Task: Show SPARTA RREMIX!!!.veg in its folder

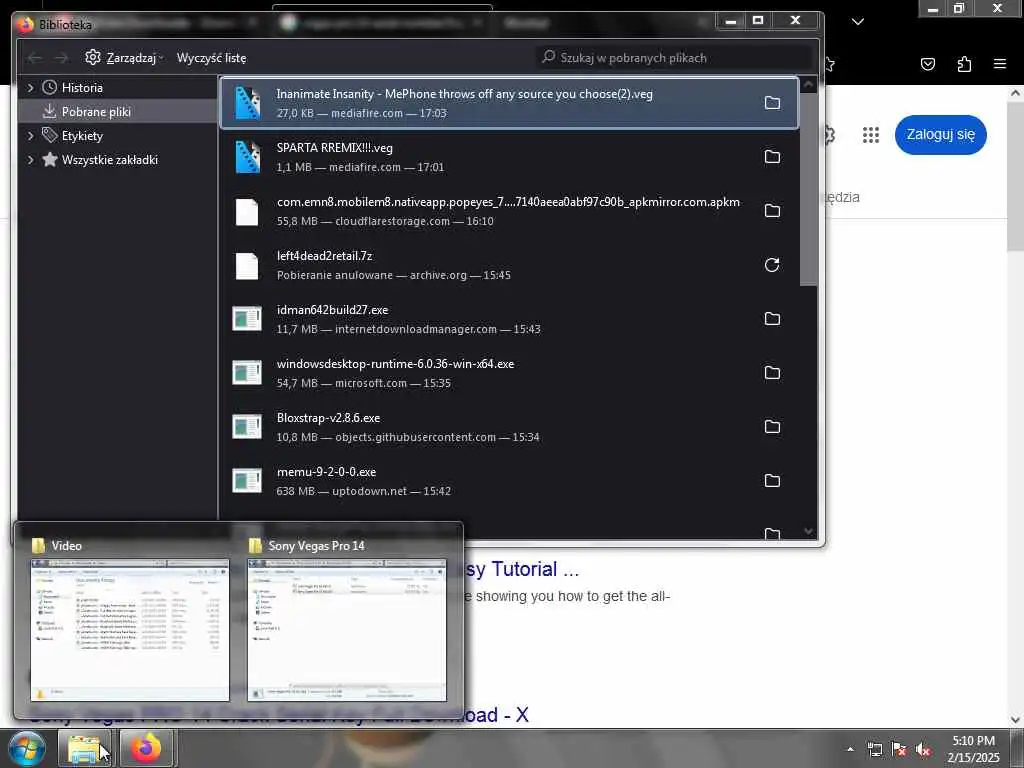Action: [772, 157]
